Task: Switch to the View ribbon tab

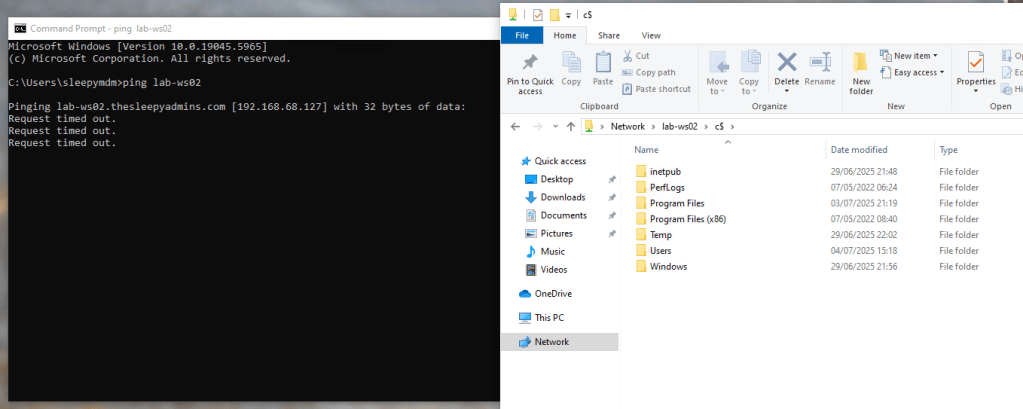Action: 651,35
